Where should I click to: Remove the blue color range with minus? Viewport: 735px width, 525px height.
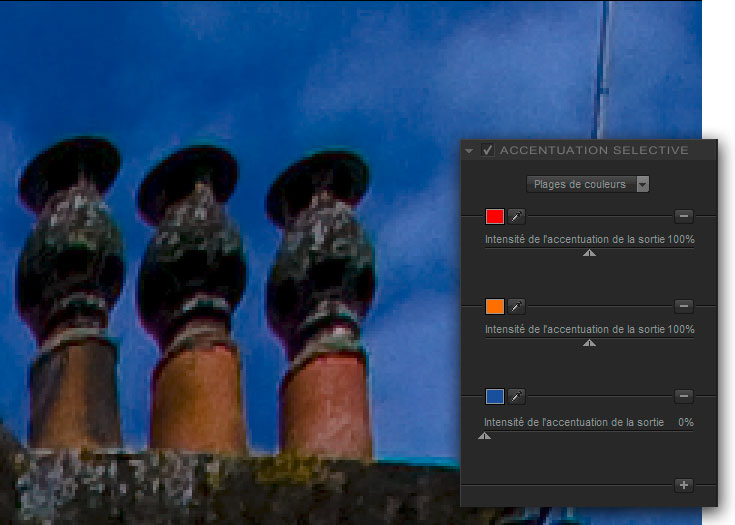pyautogui.click(x=684, y=396)
